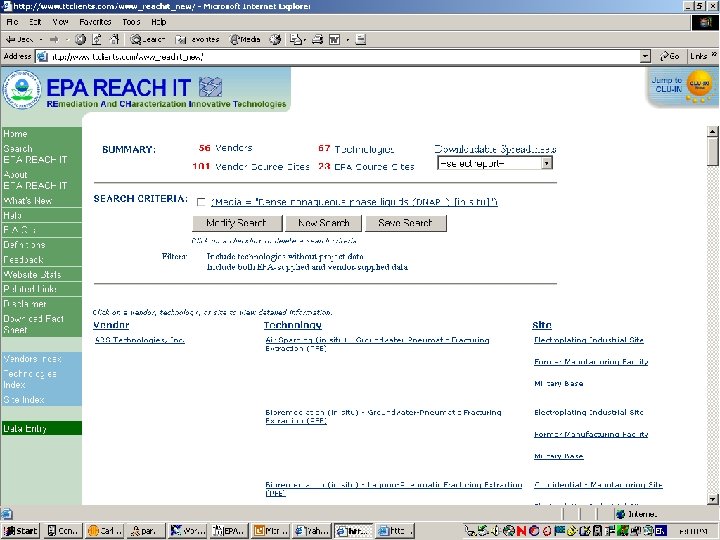Open the Favorites pane toolbar button
Image resolution: width=720 pixels, height=540 pixels.
tap(198, 39)
